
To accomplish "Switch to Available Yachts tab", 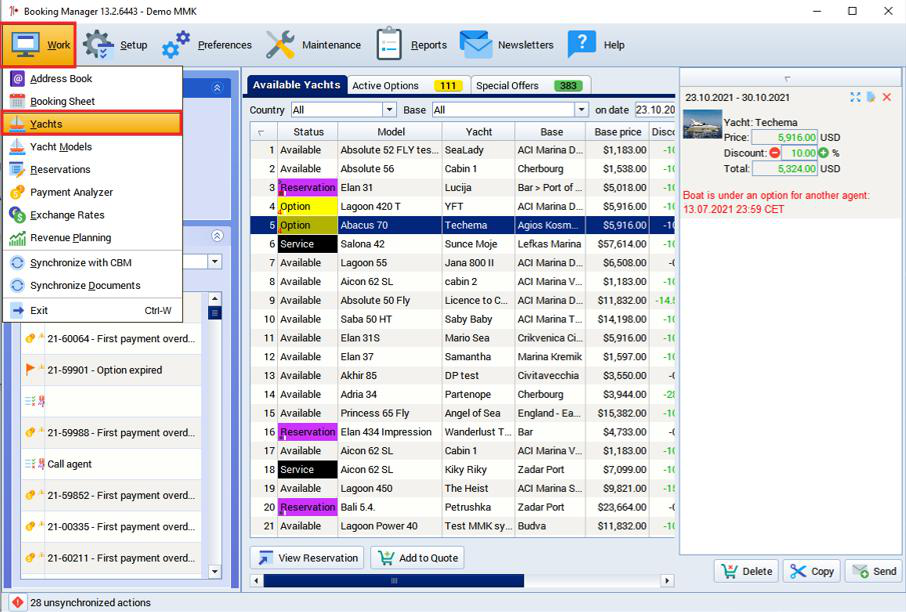I will [297, 85].
